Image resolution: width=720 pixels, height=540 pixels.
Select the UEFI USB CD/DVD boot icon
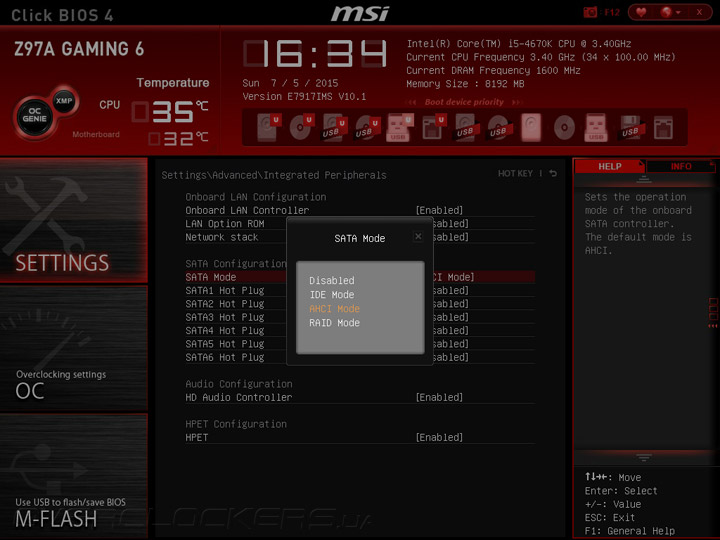[x=367, y=127]
